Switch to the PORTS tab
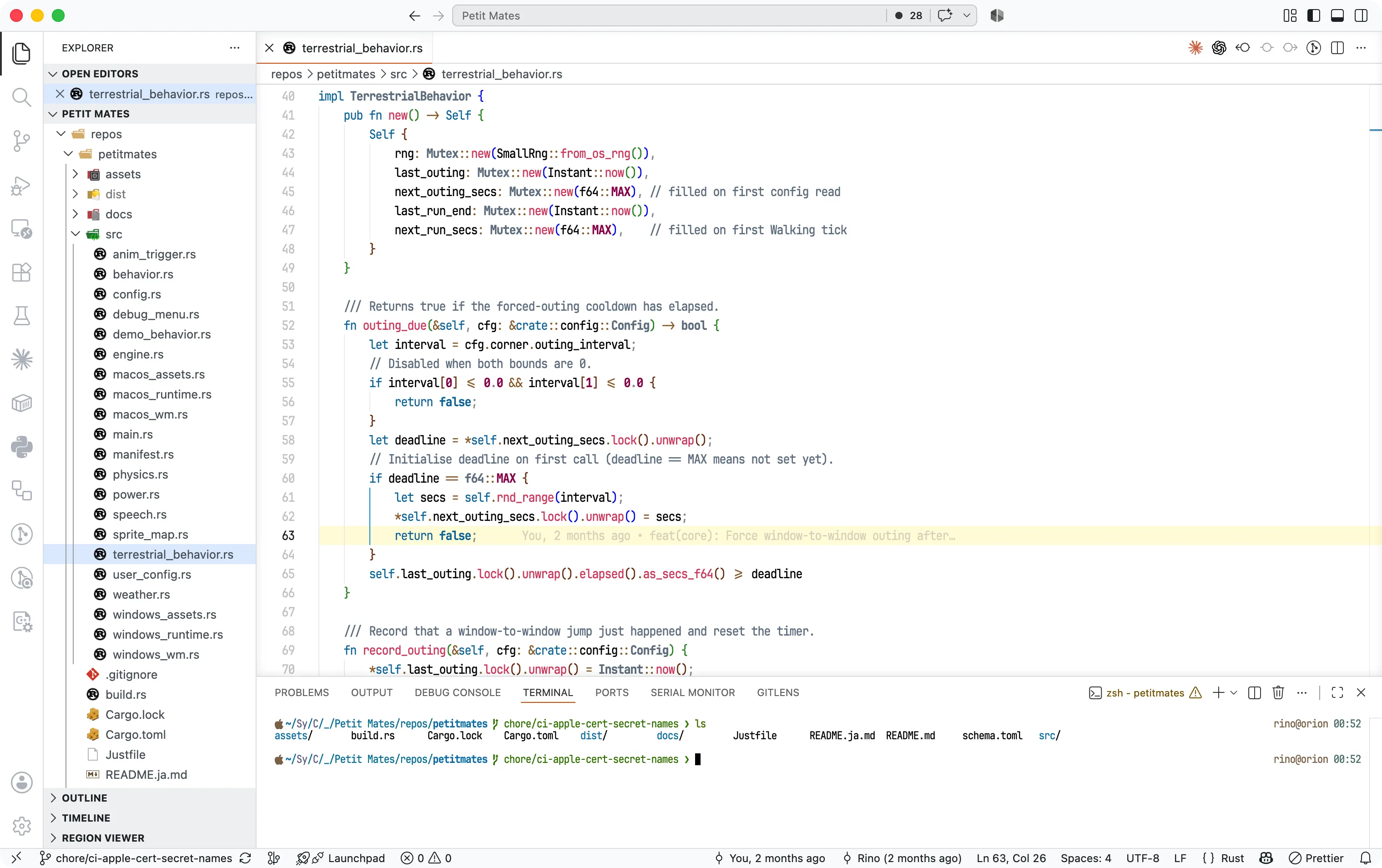Screen dimensions: 1382x868 tap(612, 693)
